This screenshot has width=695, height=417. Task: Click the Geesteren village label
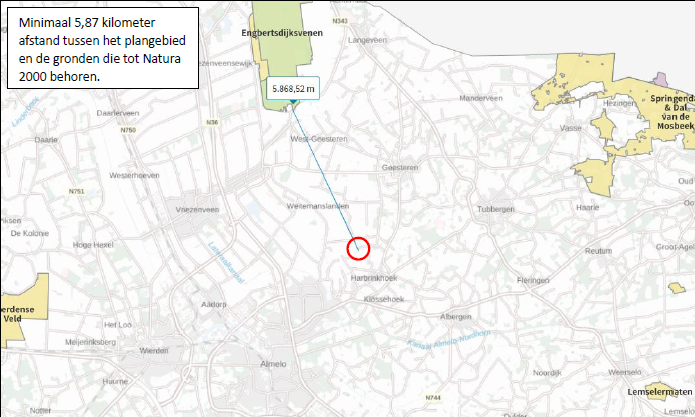[x=400, y=168]
